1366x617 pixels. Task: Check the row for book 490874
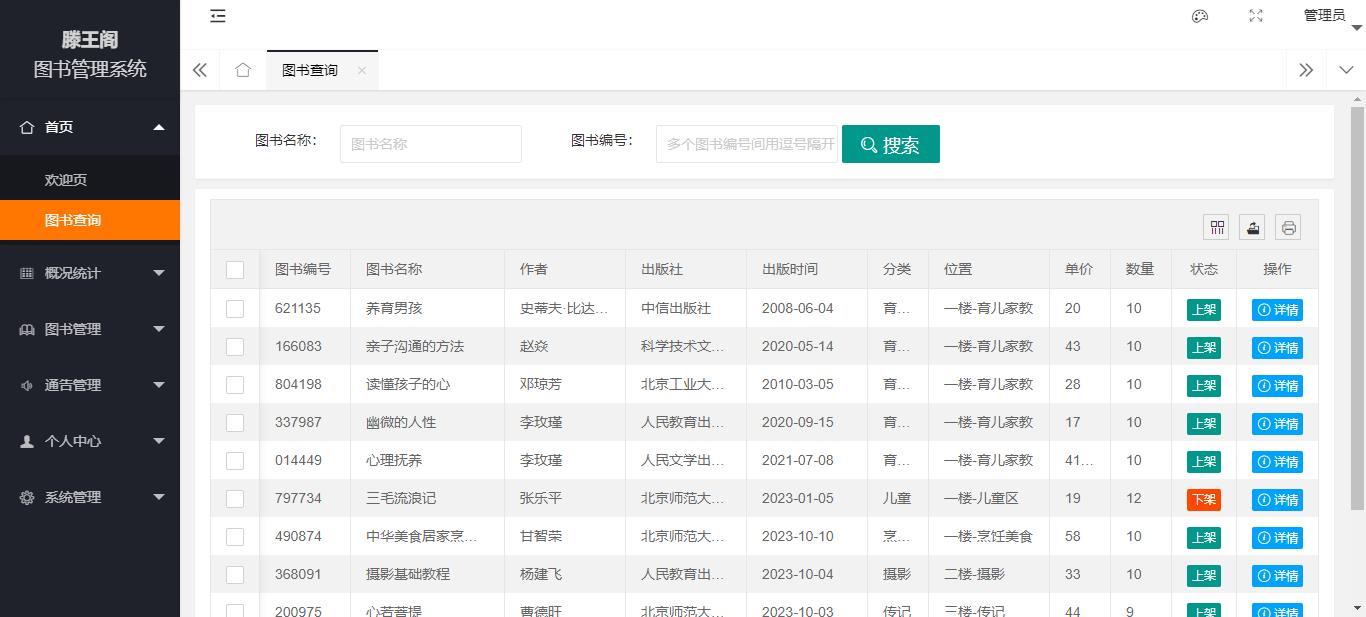[235, 537]
